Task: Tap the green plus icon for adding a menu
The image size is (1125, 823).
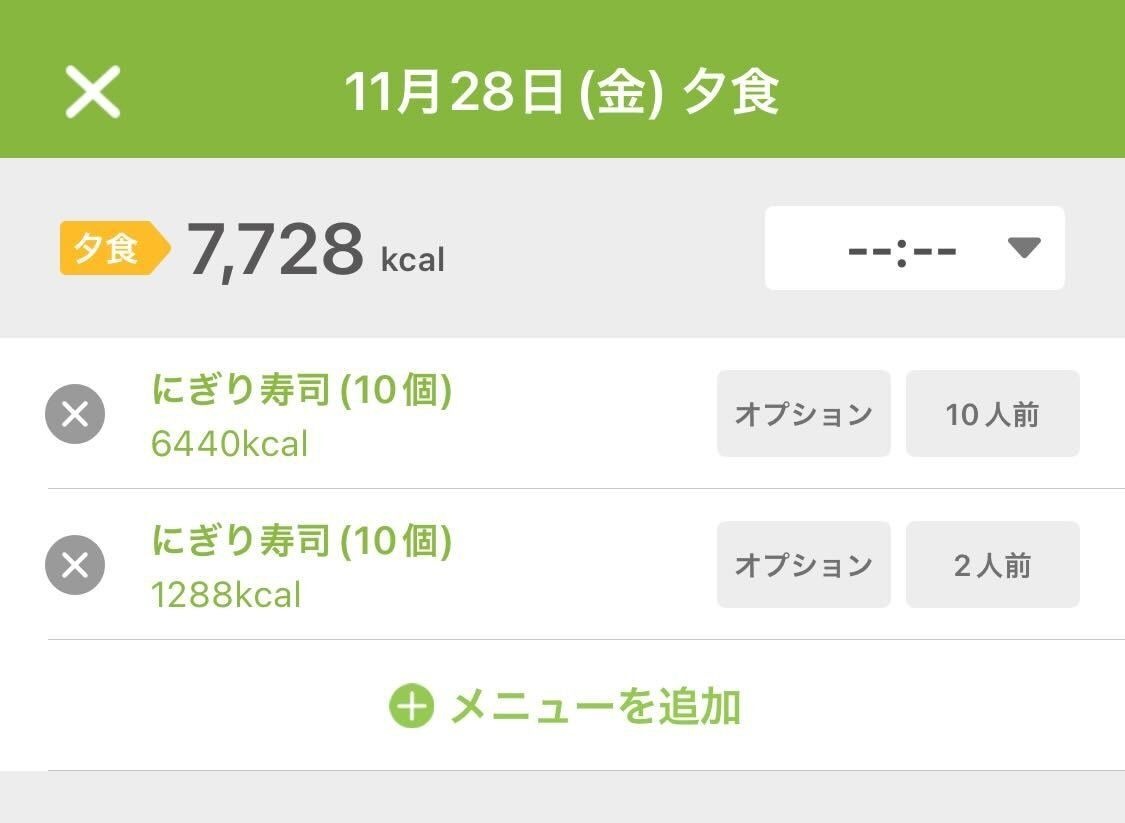Action: tap(411, 707)
